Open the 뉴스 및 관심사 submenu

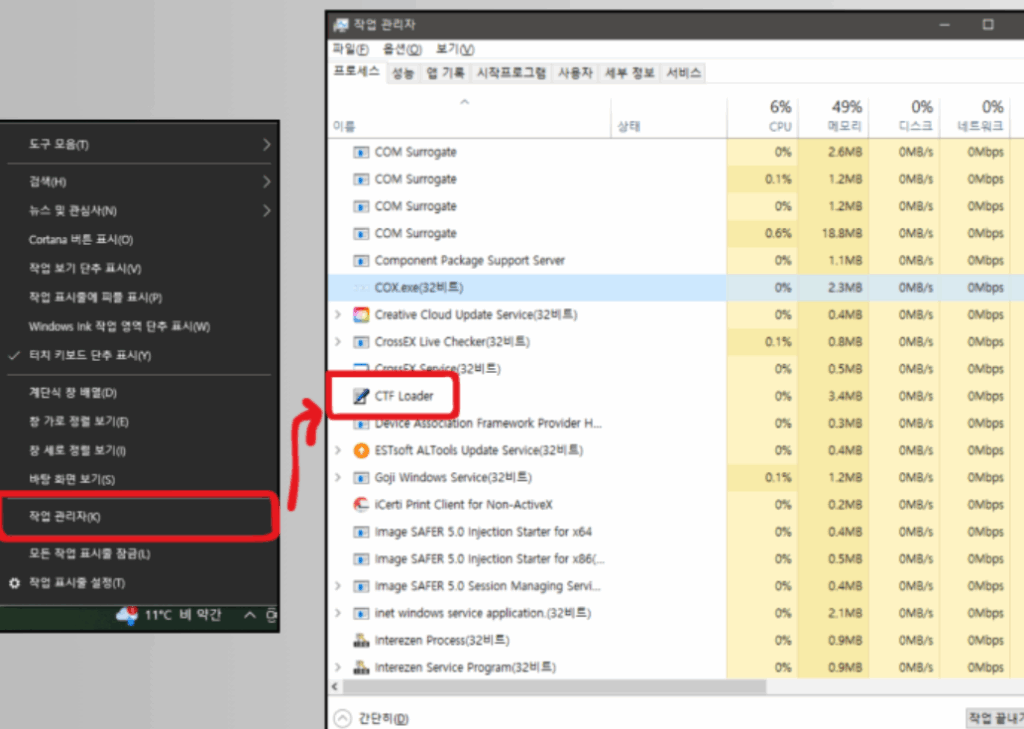[138, 210]
